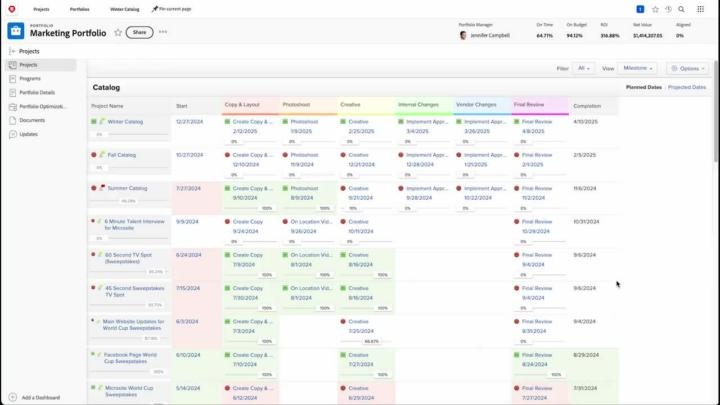Open the main menu grid icon
The height and width of the screenshot is (405, 720).
coord(700,9)
